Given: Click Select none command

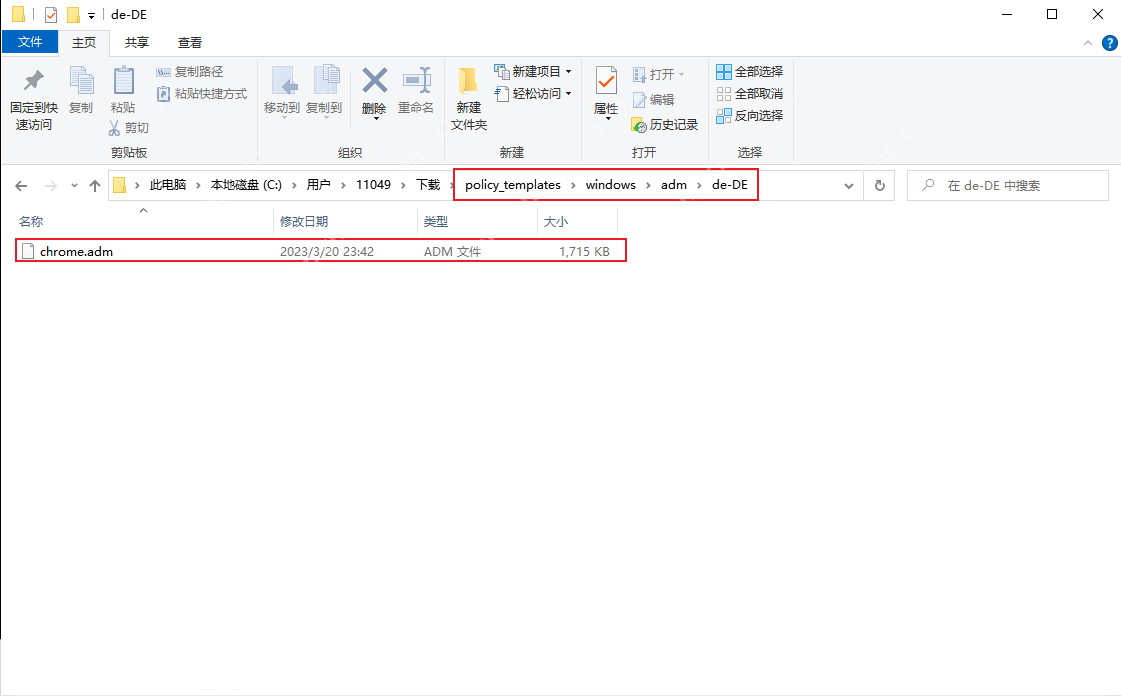Looking at the screenshot, I should pyautogui.click(x=749, y=94).
